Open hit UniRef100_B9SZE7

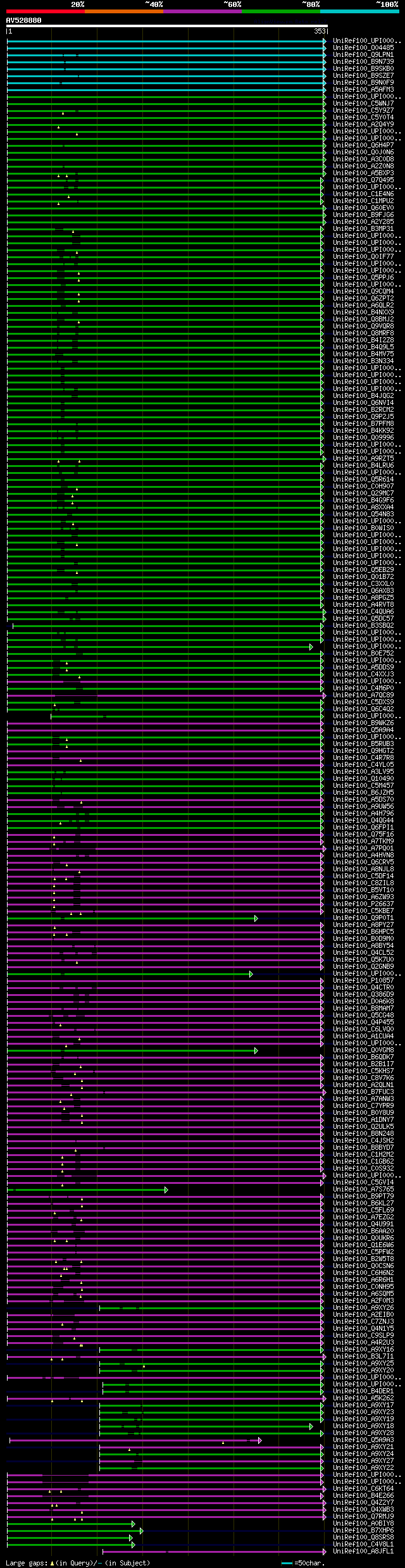tap(363, 76)
